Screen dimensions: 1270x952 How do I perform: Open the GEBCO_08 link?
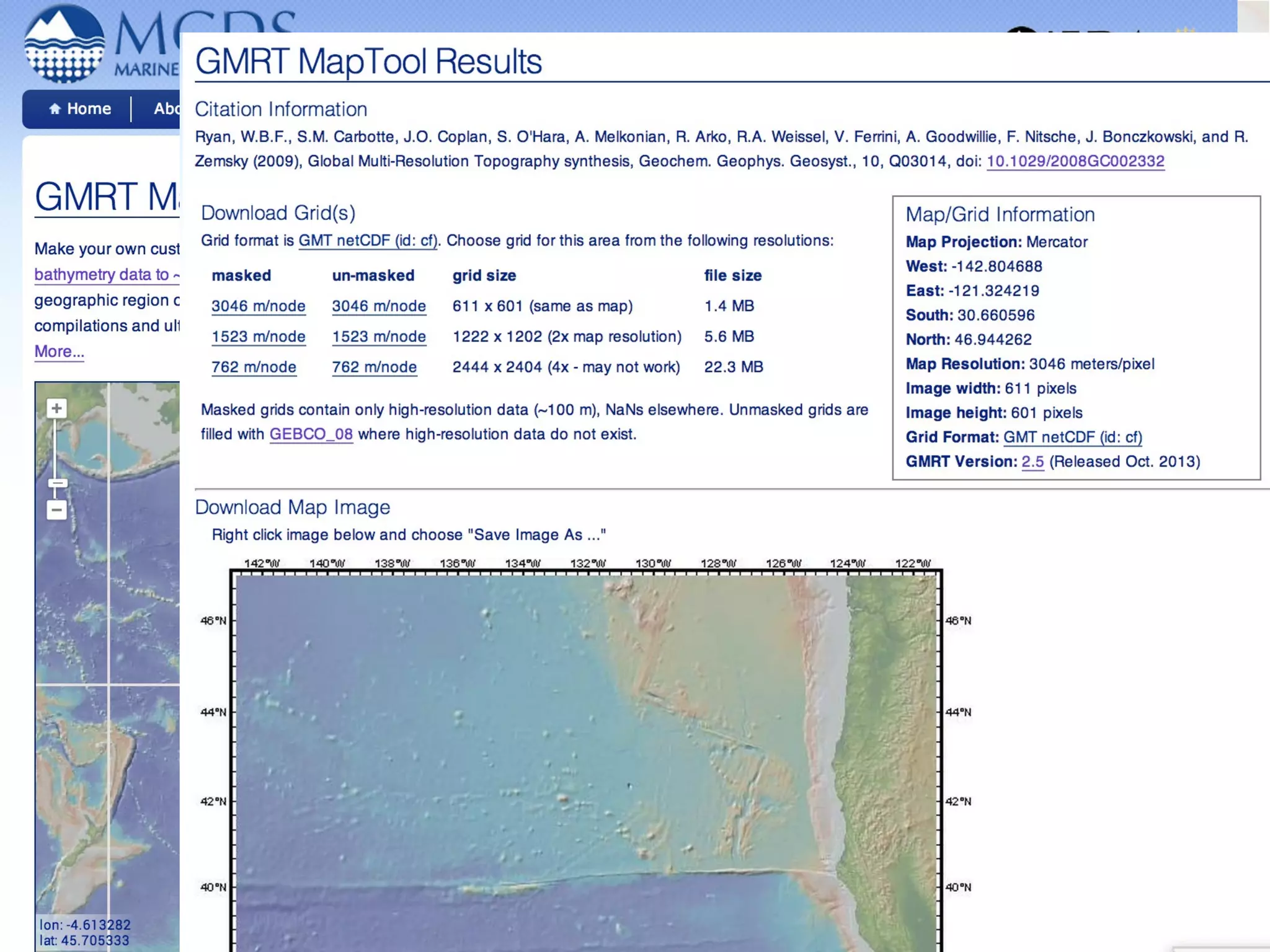(311, 434)
